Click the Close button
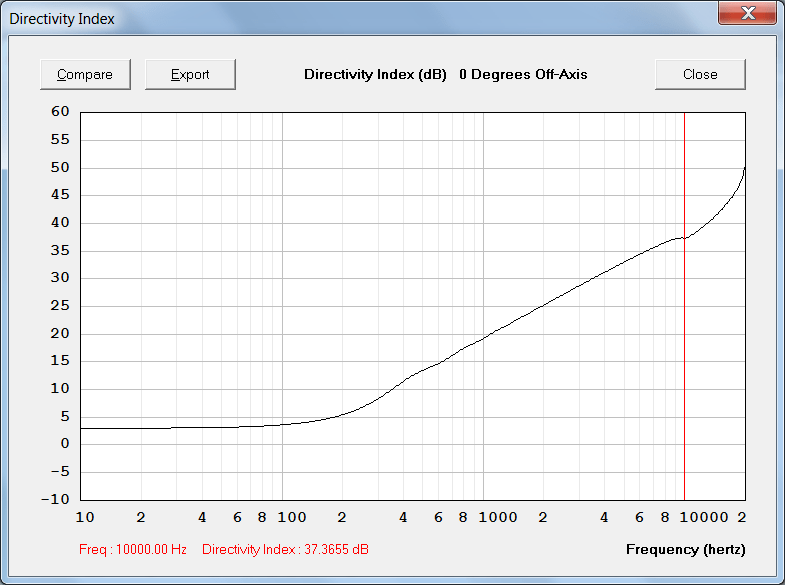Viewport: 785px width, 585px height. pos(700,75)
